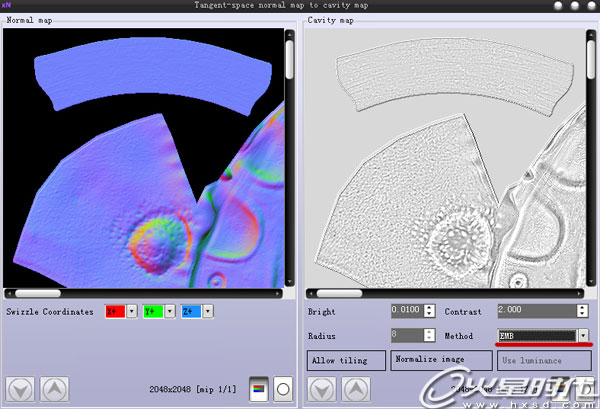Click the green Y+ swizzle color box
This screenshot has height=409, width=600.
click(153, 311)
